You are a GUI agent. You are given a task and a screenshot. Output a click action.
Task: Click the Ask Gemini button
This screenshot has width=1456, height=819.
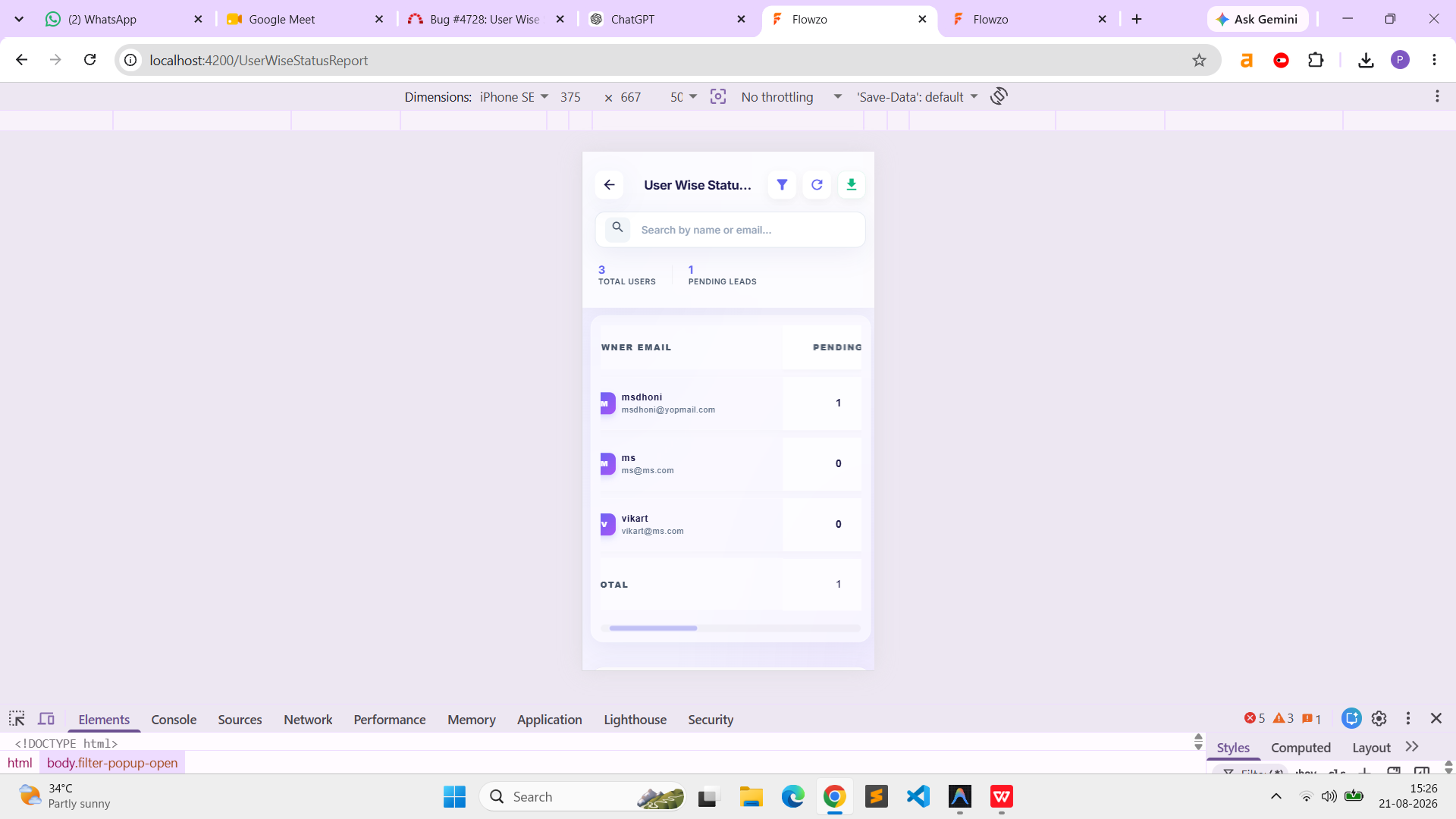click(x=1257, y=19)
